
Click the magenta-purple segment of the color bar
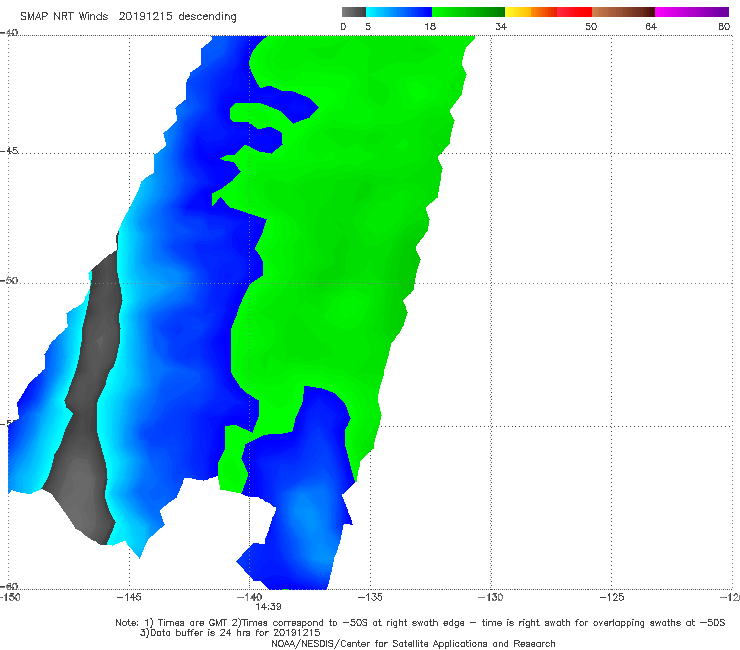(x=692, y=12)
